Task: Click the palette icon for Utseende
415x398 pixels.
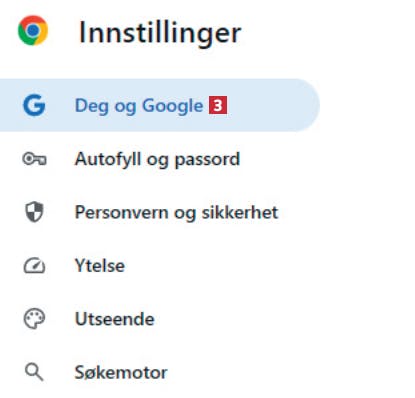Action: pyautogui.click(x=34, y=319)
